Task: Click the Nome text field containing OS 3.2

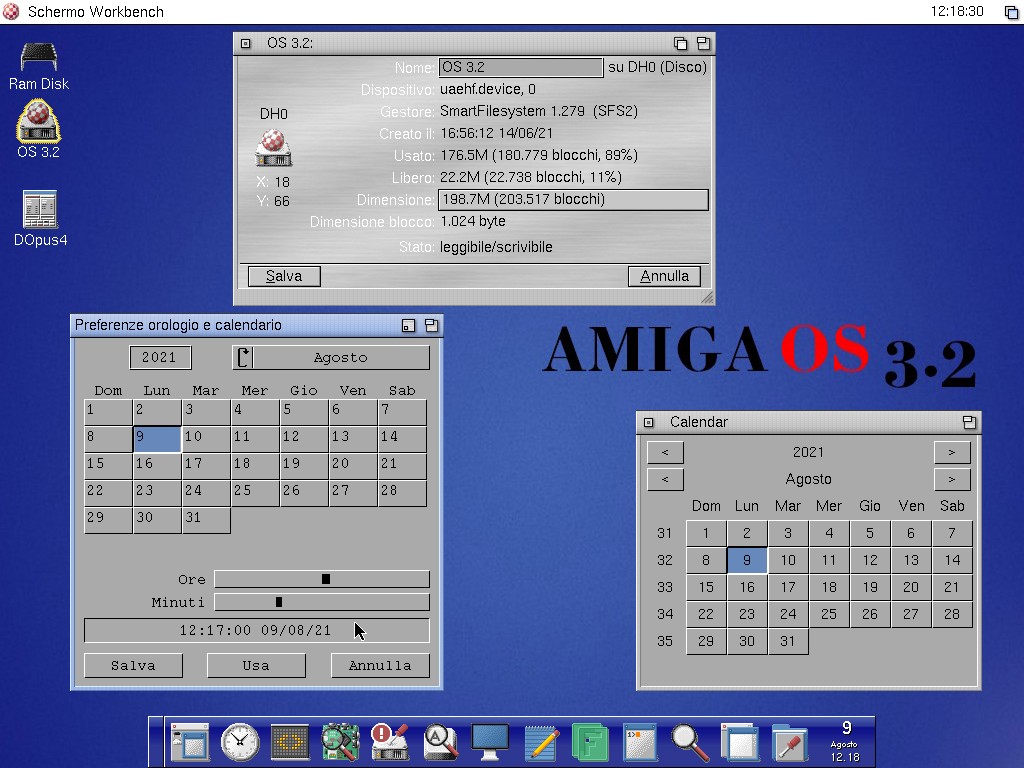Action: coord(520,67)
